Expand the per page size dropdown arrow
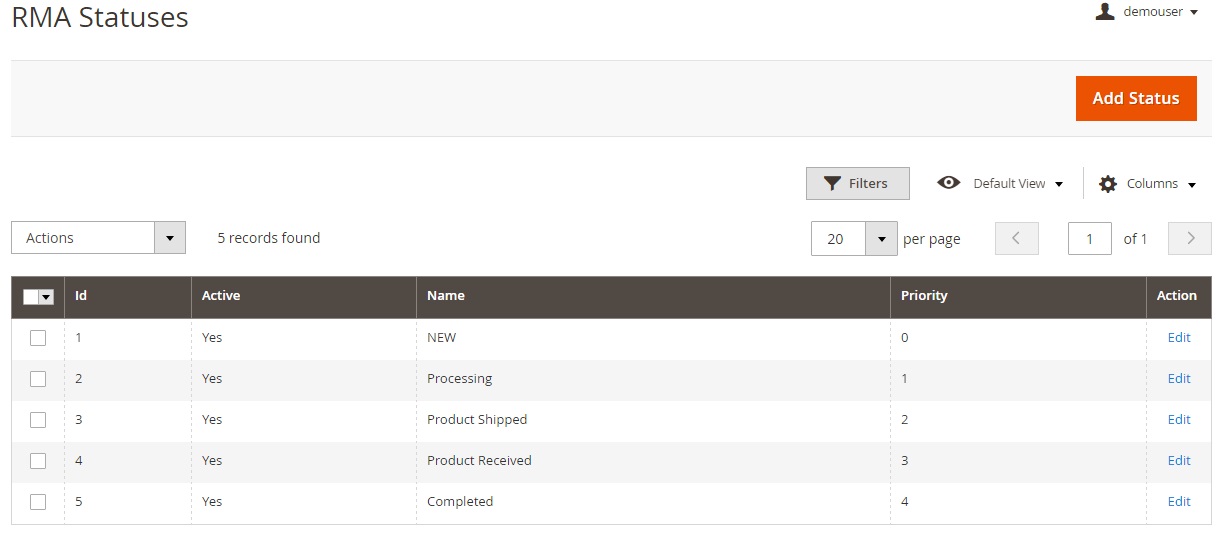The image size is (1225, 533). pos(881,239)
